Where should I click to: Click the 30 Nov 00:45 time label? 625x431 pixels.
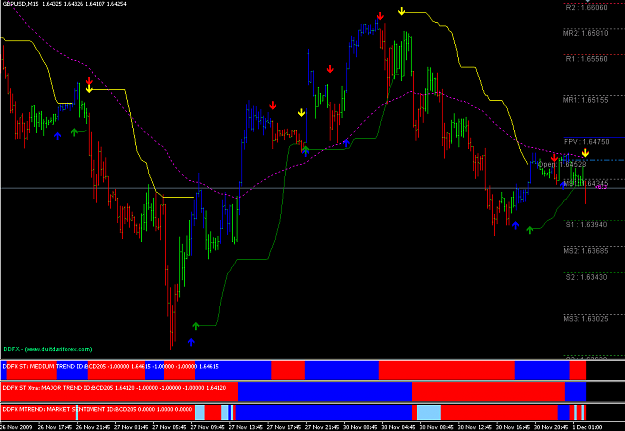tap(361, 427)
